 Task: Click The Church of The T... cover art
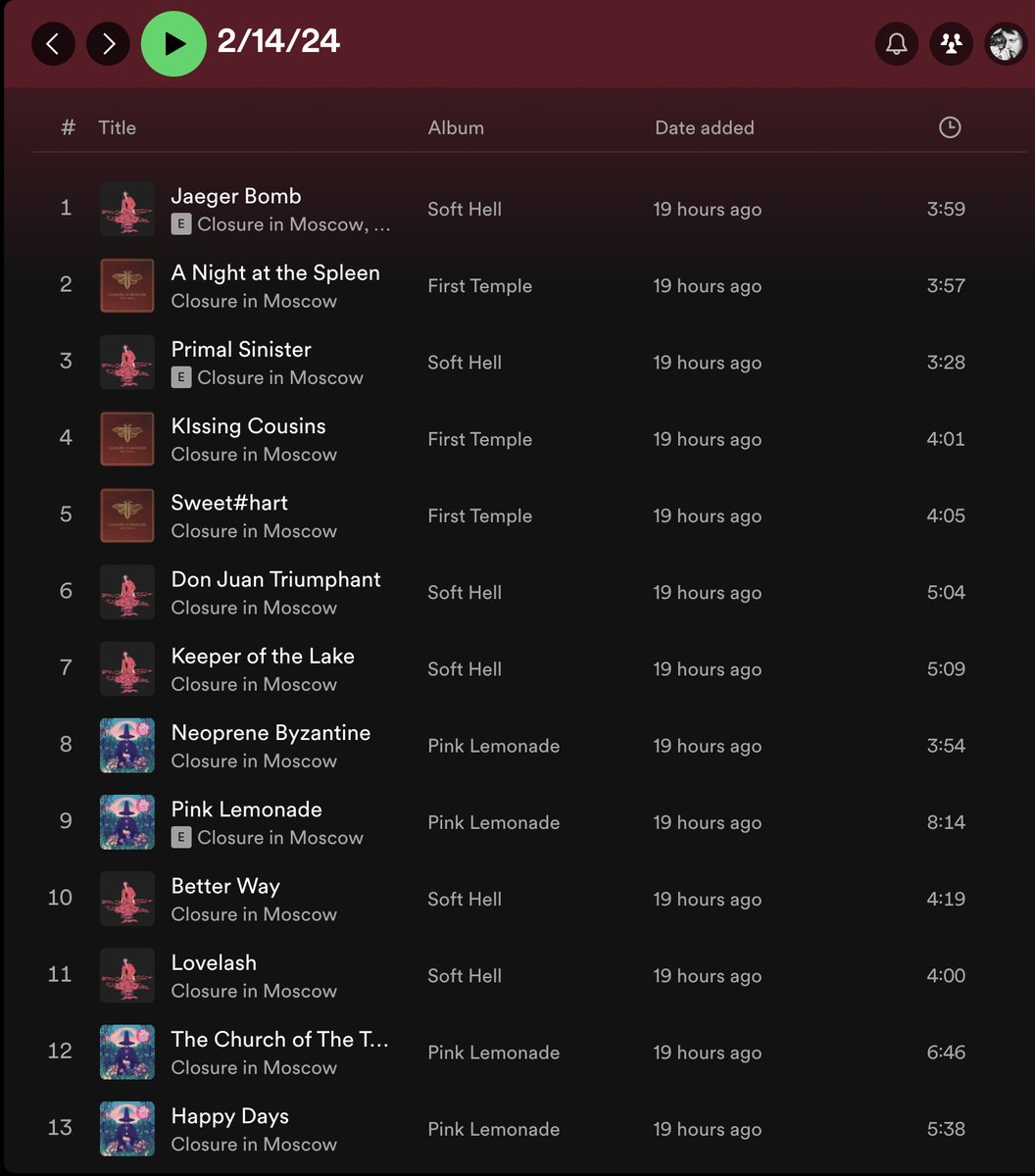pyautogui.click(x=127, y=1053)
